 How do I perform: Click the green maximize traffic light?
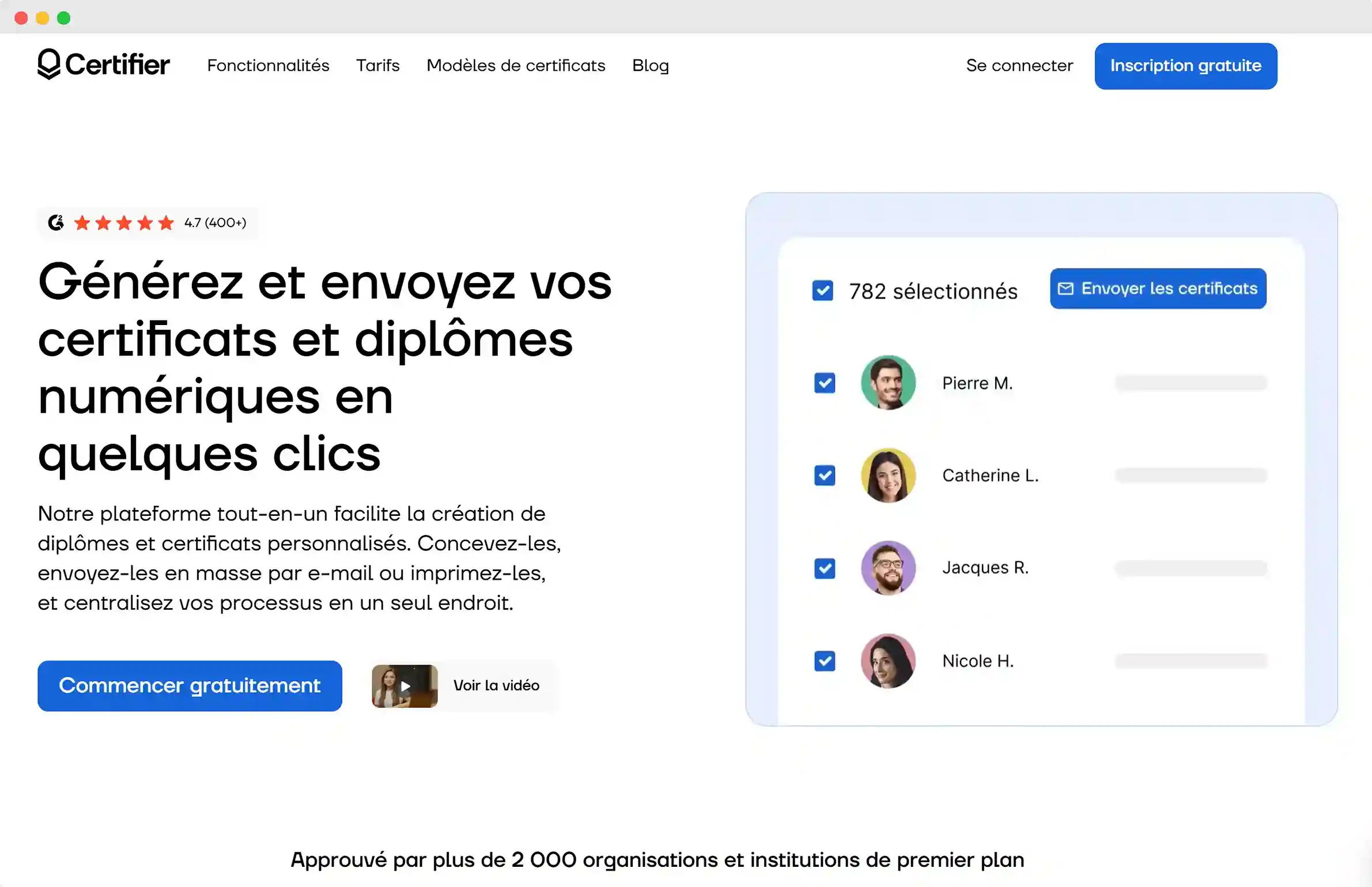63,17
